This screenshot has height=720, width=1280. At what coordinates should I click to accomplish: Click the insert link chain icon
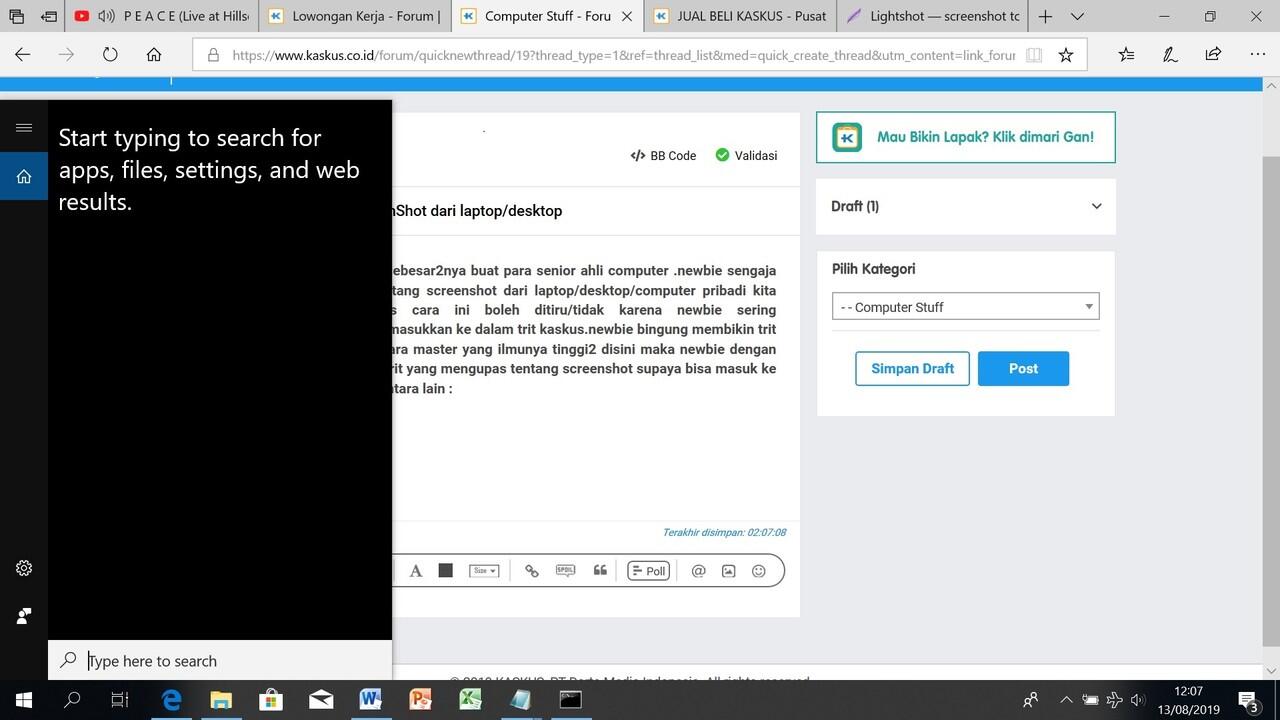532,571
